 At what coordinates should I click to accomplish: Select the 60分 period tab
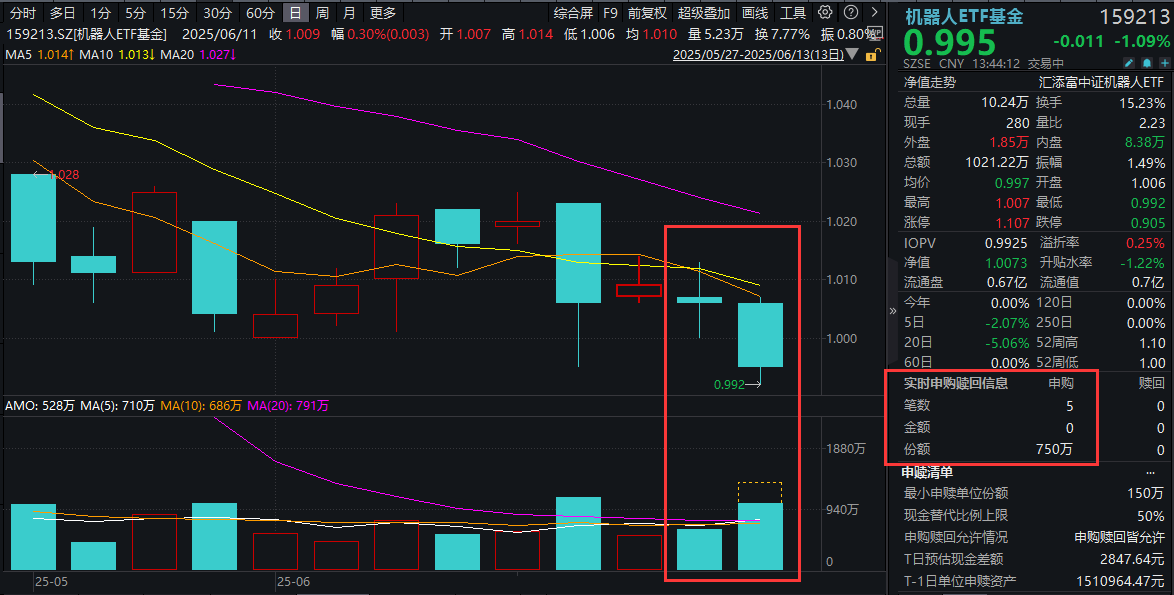point(260,13)
